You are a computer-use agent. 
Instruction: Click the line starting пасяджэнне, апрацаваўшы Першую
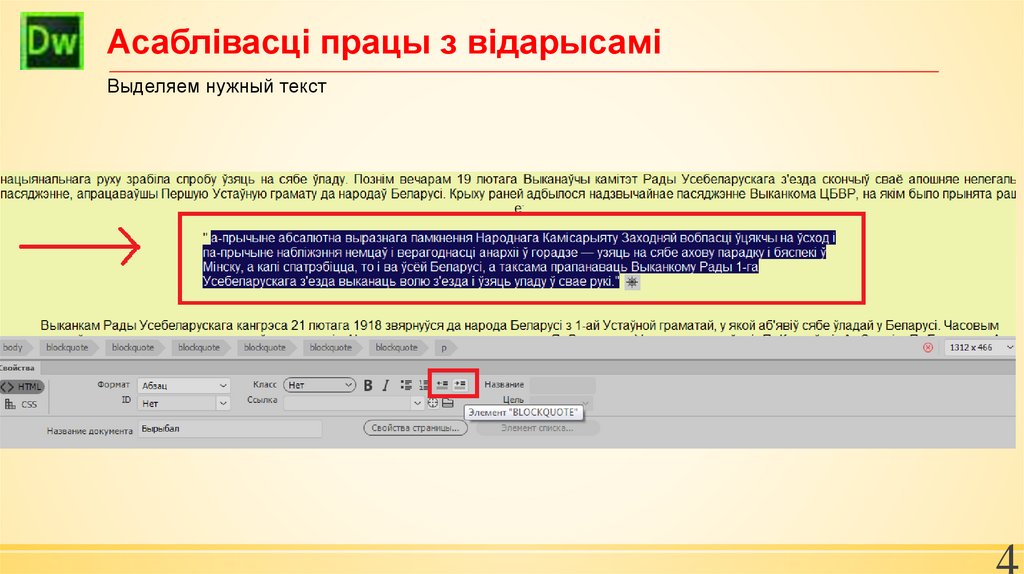pyautogui.click(x=508, y=194)
